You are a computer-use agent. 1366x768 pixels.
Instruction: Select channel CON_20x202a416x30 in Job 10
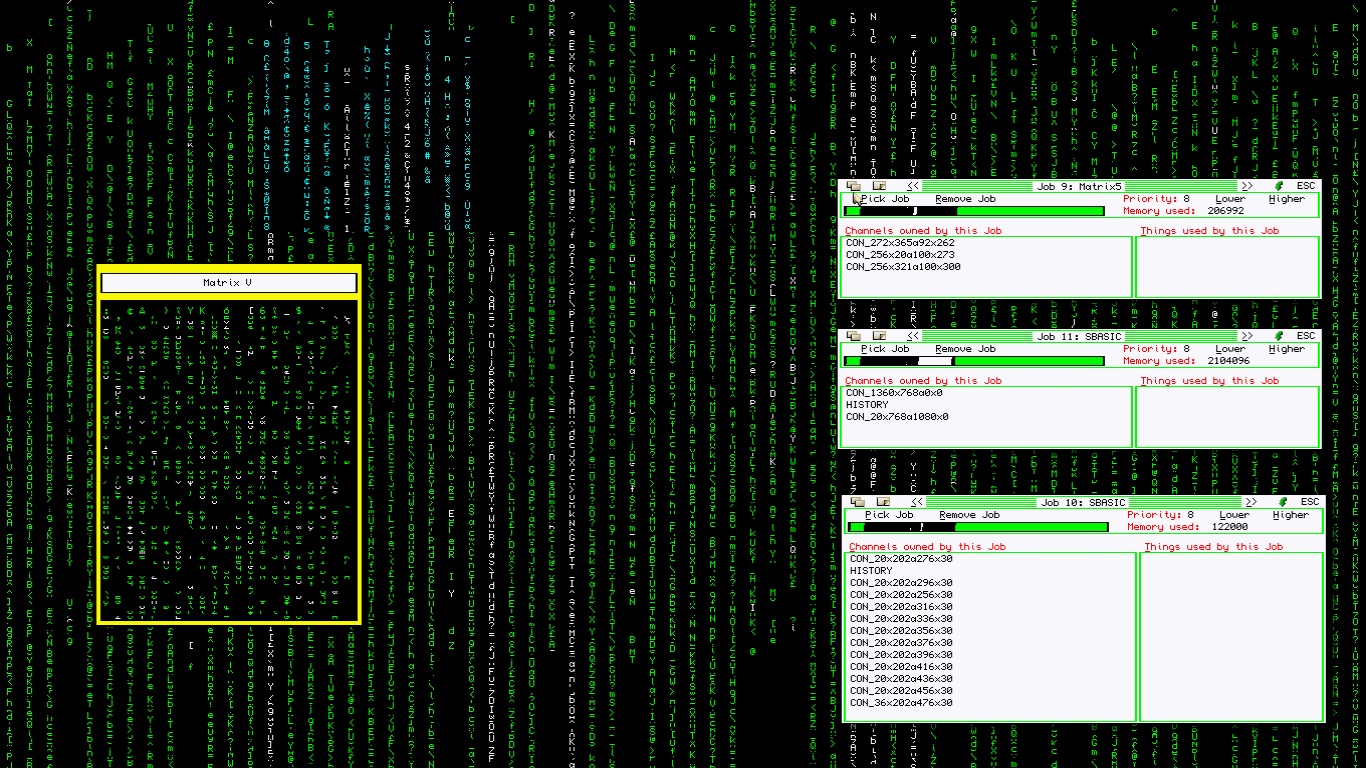pyautogui.click(x=901, y=667)
